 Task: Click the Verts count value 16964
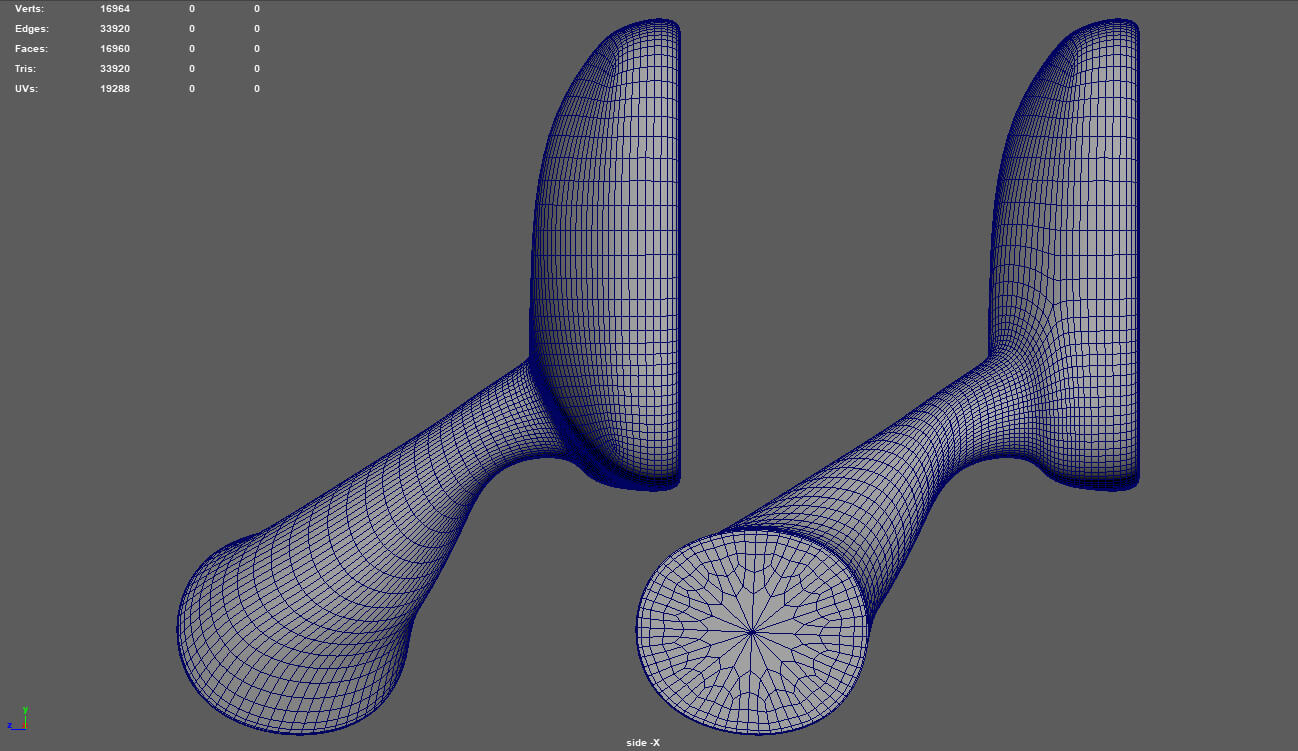click(115, 9)
